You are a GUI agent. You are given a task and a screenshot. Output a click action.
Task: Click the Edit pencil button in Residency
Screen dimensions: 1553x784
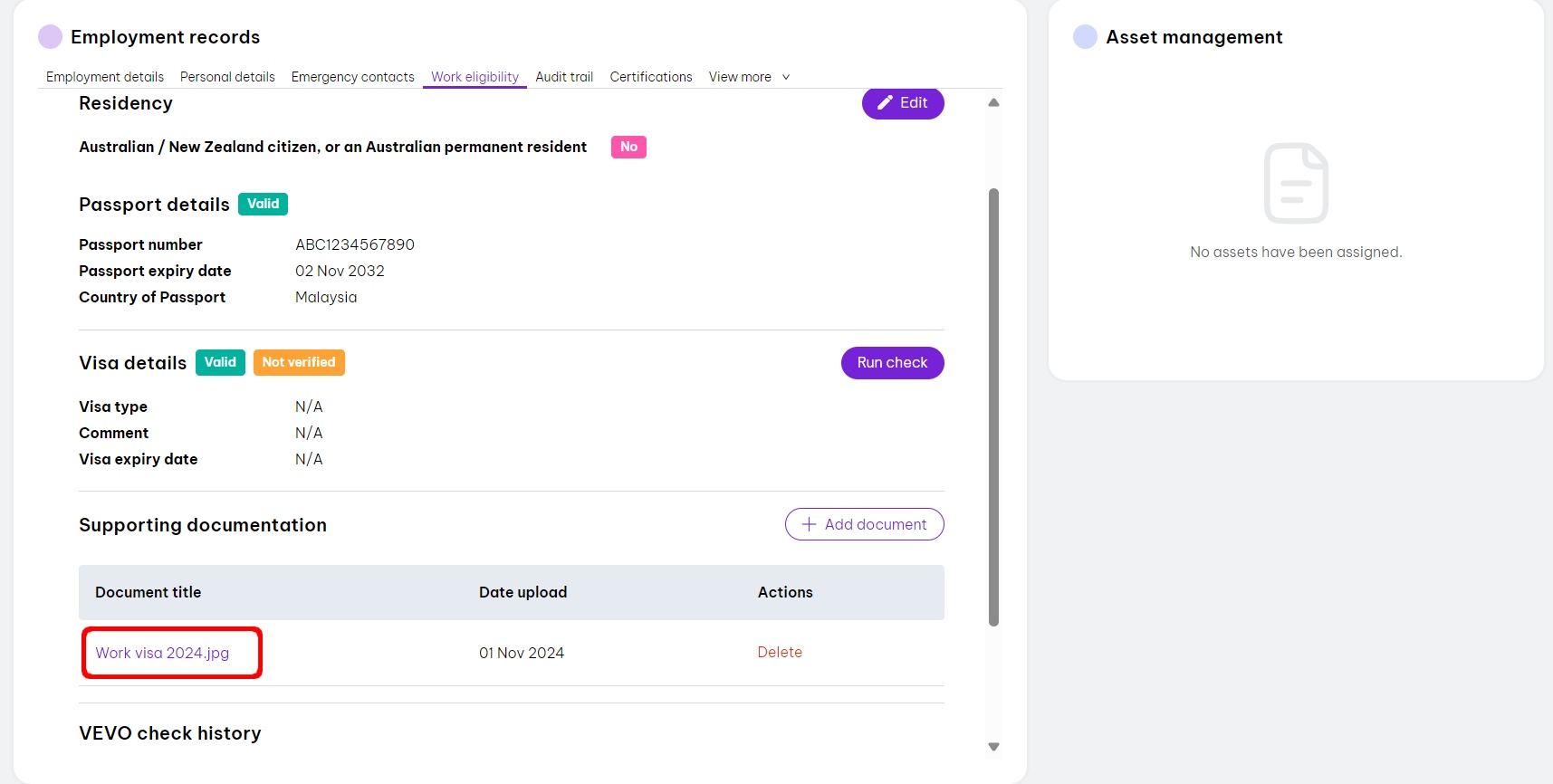point(902,103)
